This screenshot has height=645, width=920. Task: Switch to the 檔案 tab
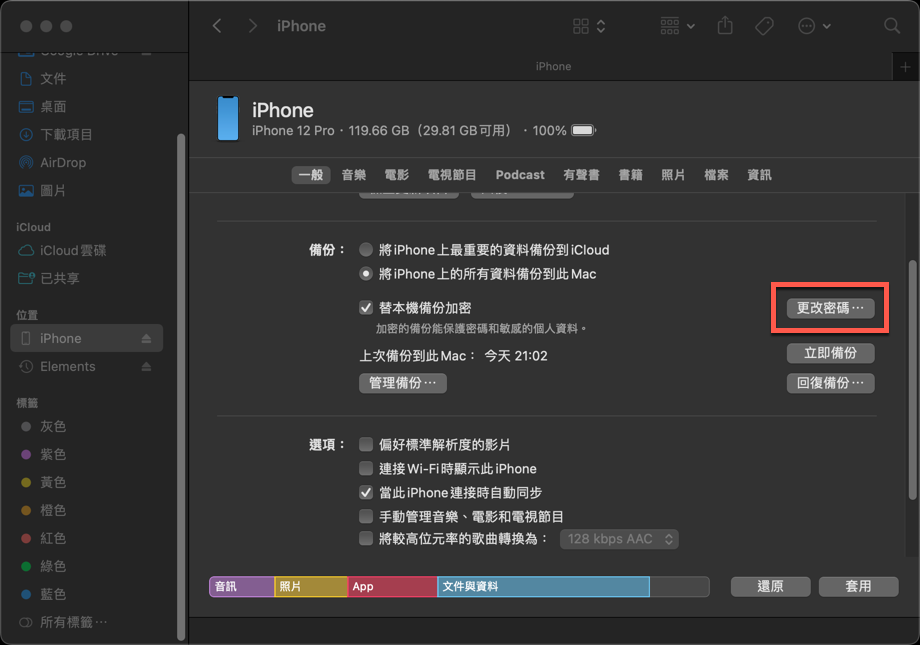716,175
